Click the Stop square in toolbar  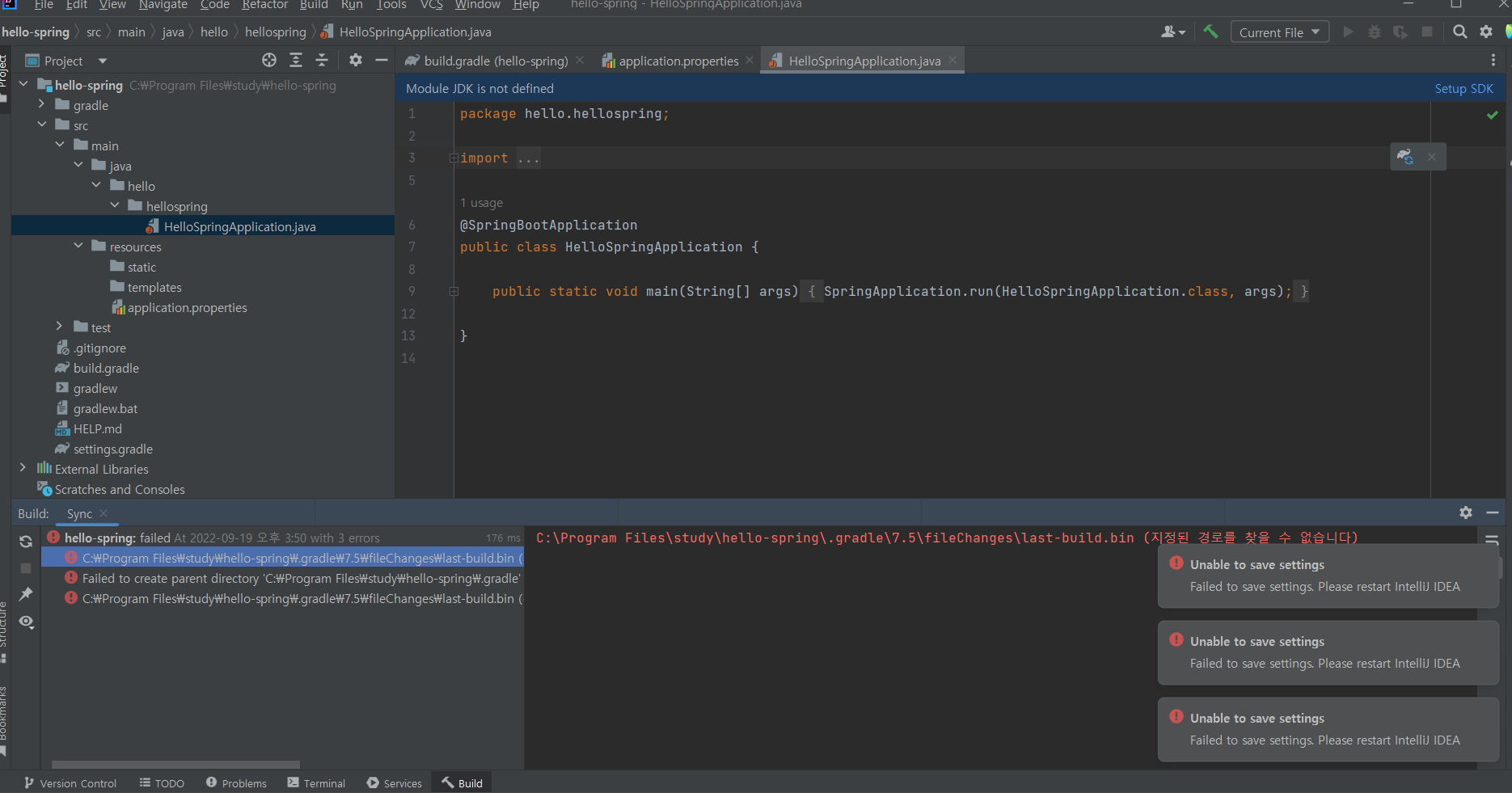point(1427,32)
